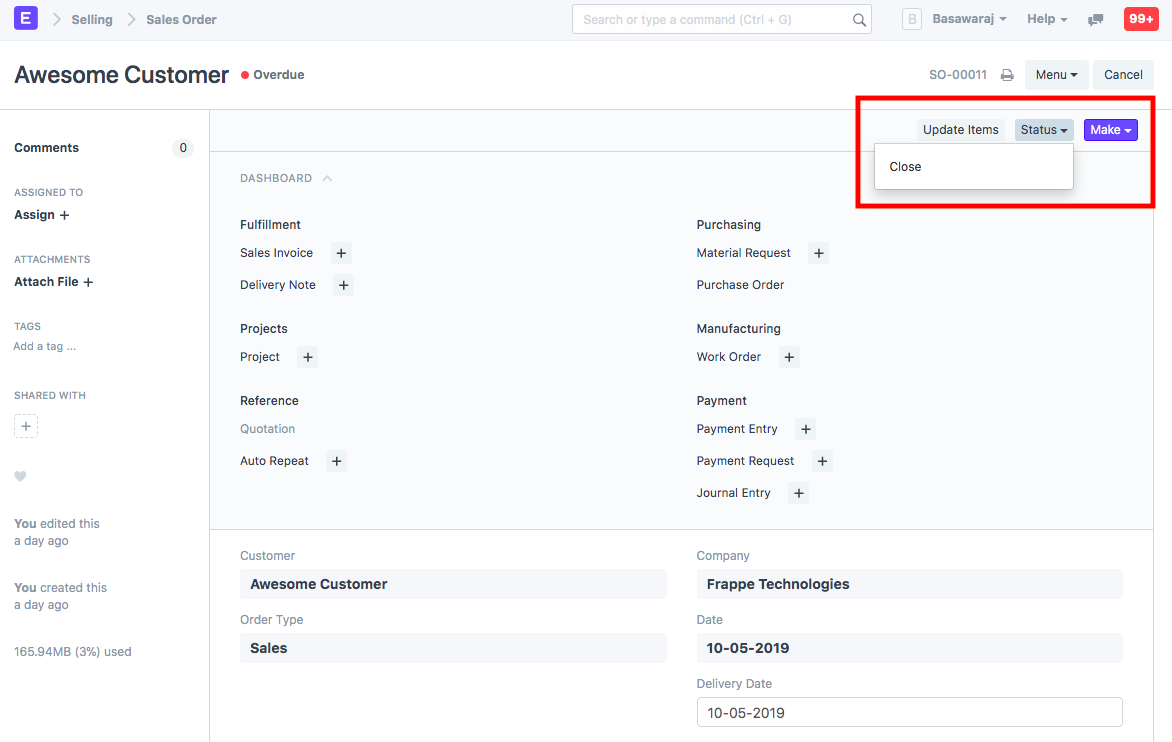The height and width of the screenshot is (742, 1172).
Task: Click plus icon next to Material Request
Action: (818, 253)
